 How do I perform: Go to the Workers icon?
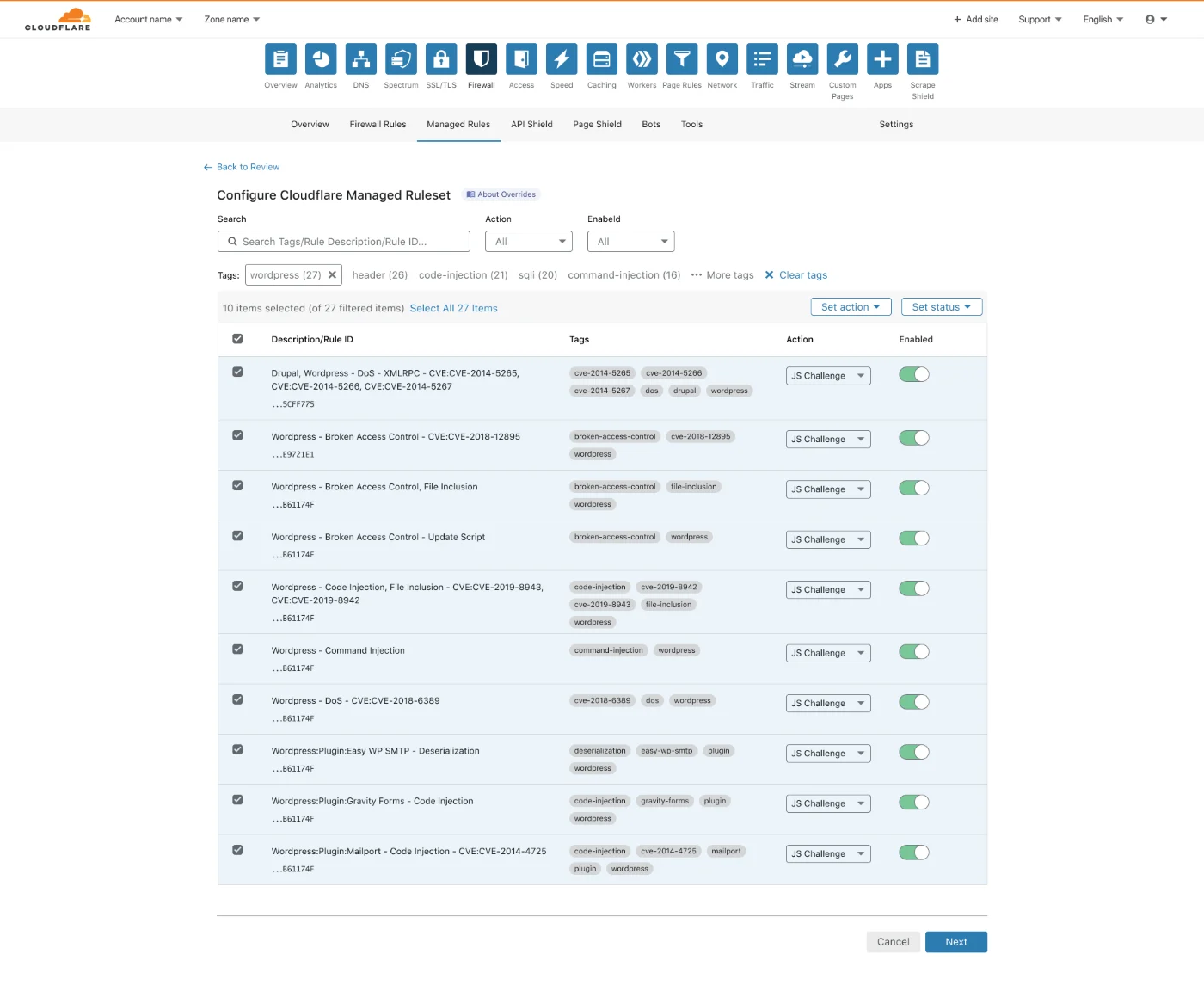[642, 59]
